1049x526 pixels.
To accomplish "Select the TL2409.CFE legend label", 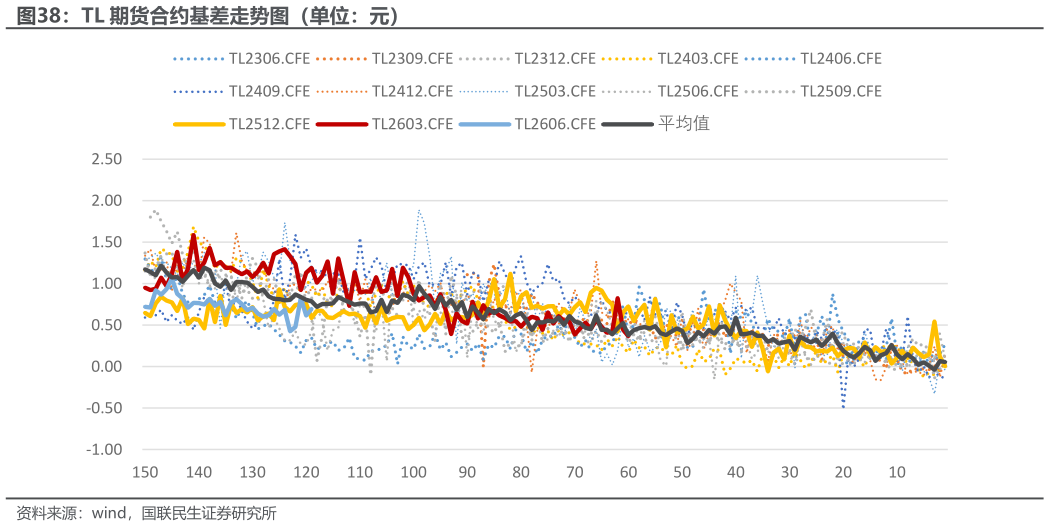I will click(x=269, y=91).
